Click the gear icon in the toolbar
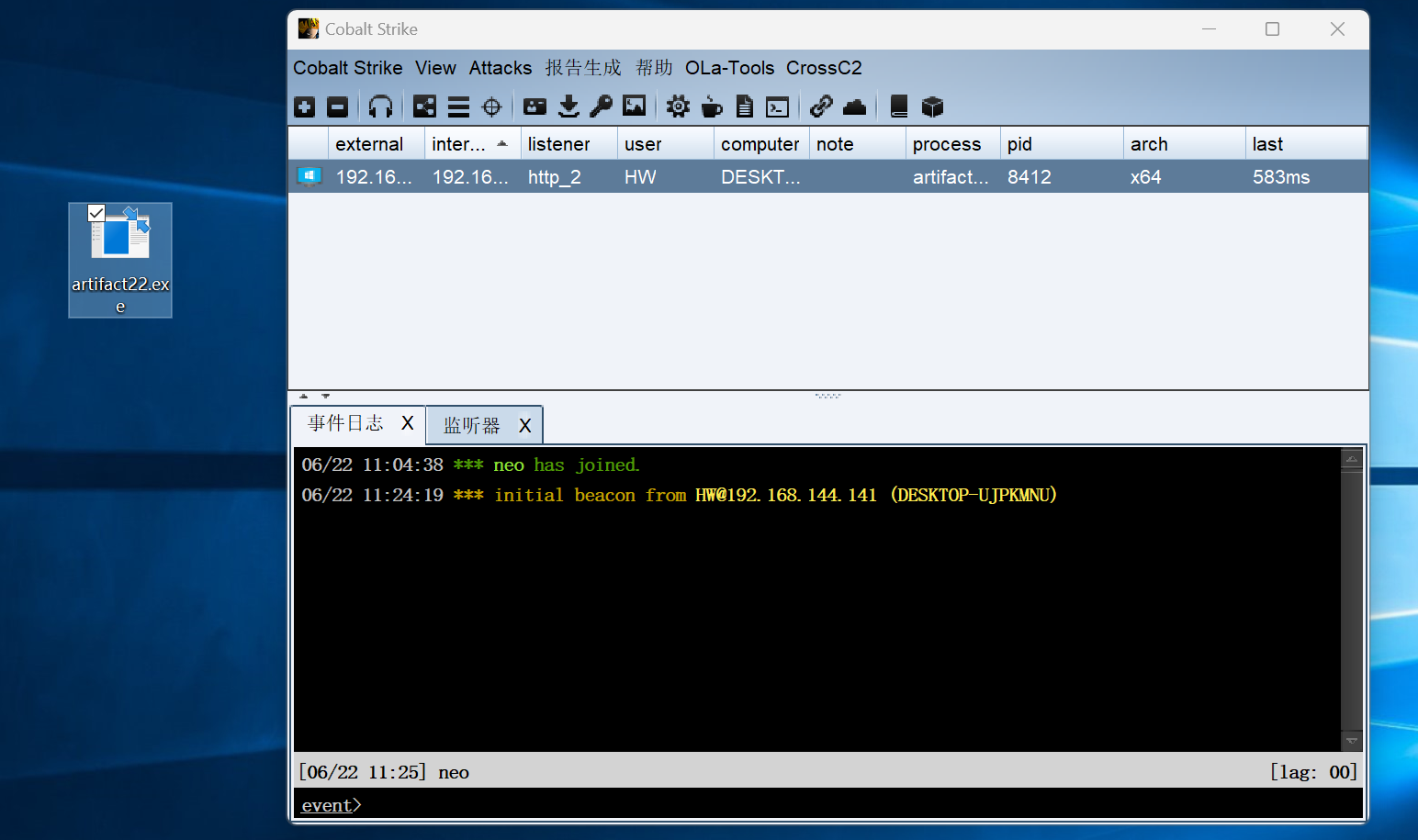The height and width of the screenshot is (840, 1418). [x=678, y=107]
